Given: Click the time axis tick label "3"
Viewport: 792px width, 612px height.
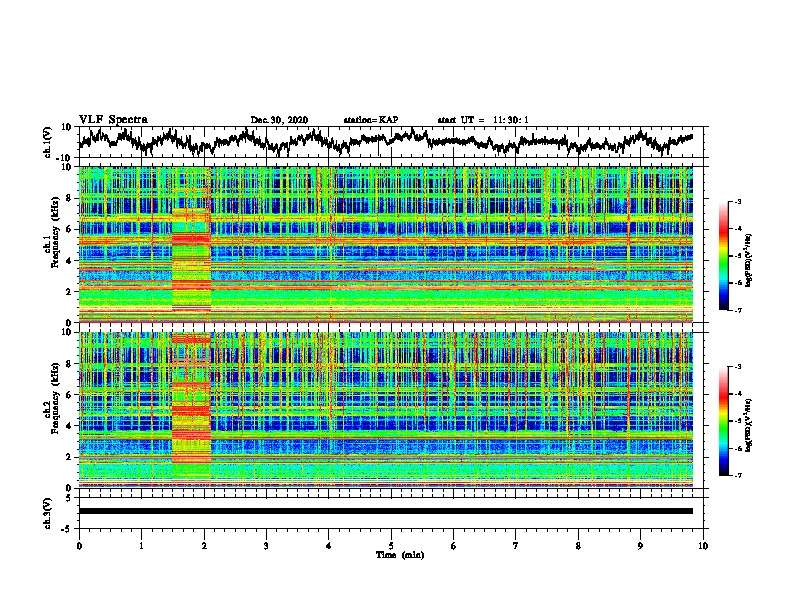Looking at the screenshot, I should (x=266, y=546).
